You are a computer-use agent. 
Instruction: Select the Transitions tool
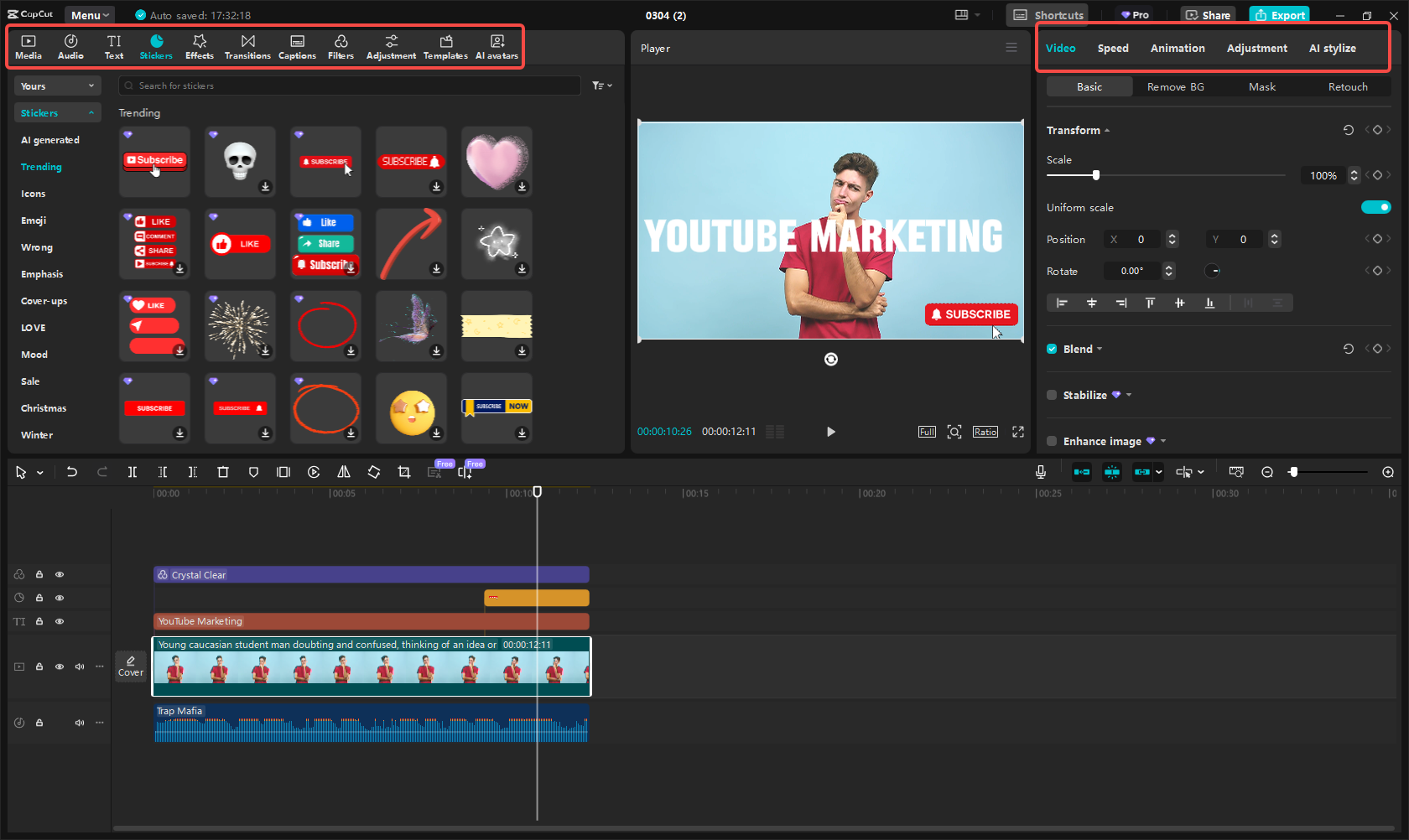click(247, 46)
